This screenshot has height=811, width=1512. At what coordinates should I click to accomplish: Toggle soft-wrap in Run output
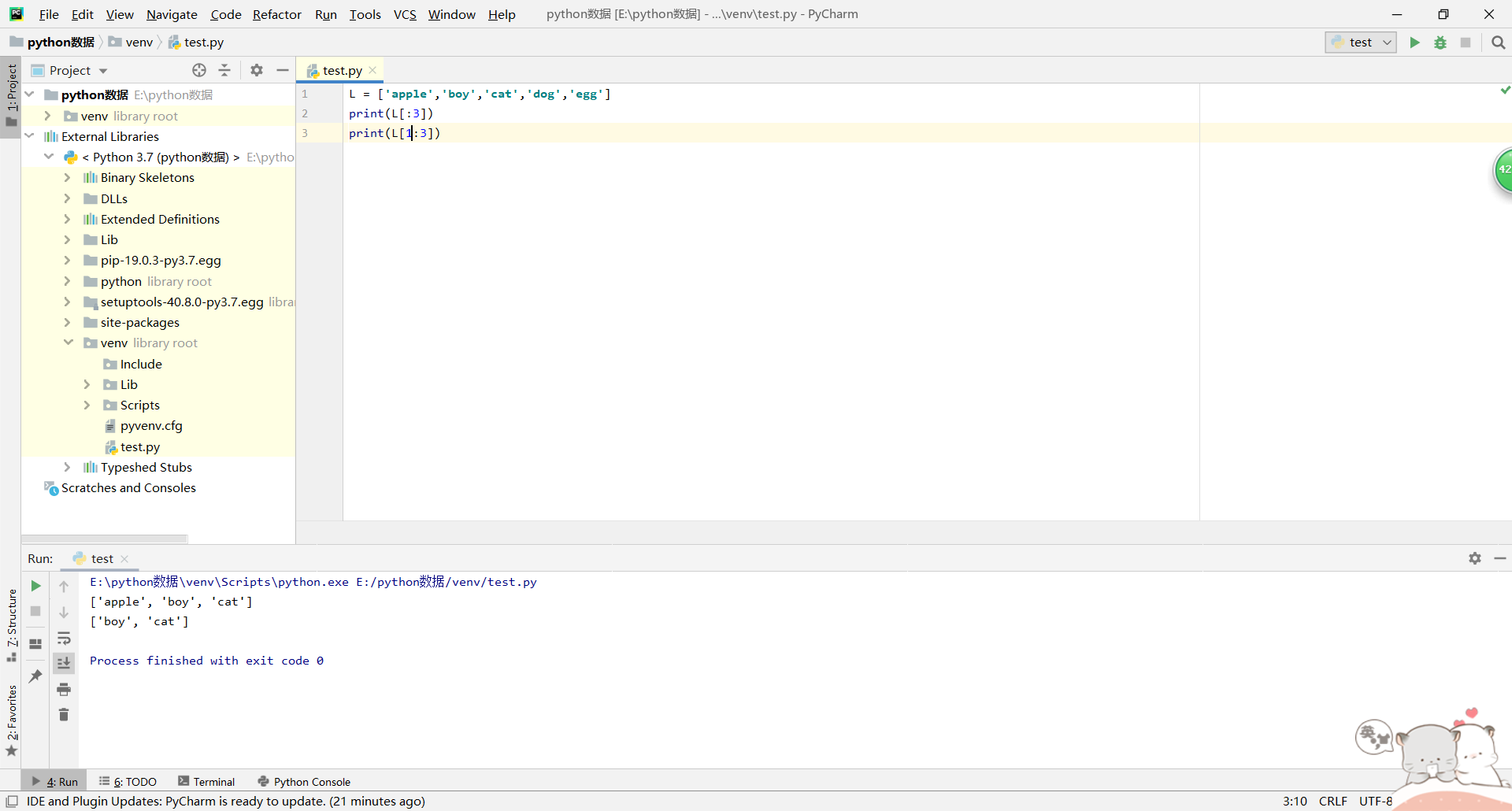[x=64, y=638]
